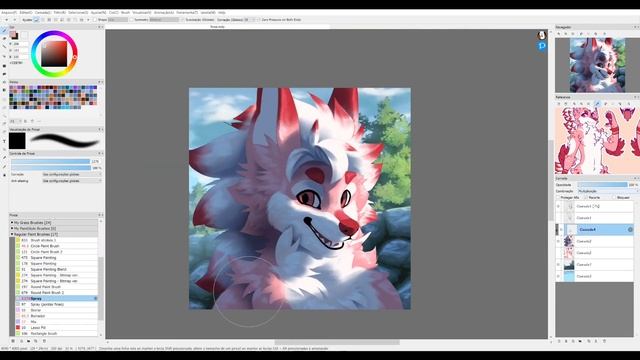Collapse Regular Paint Brushes group
Viewport: 640px width, 360px height.
12,234
